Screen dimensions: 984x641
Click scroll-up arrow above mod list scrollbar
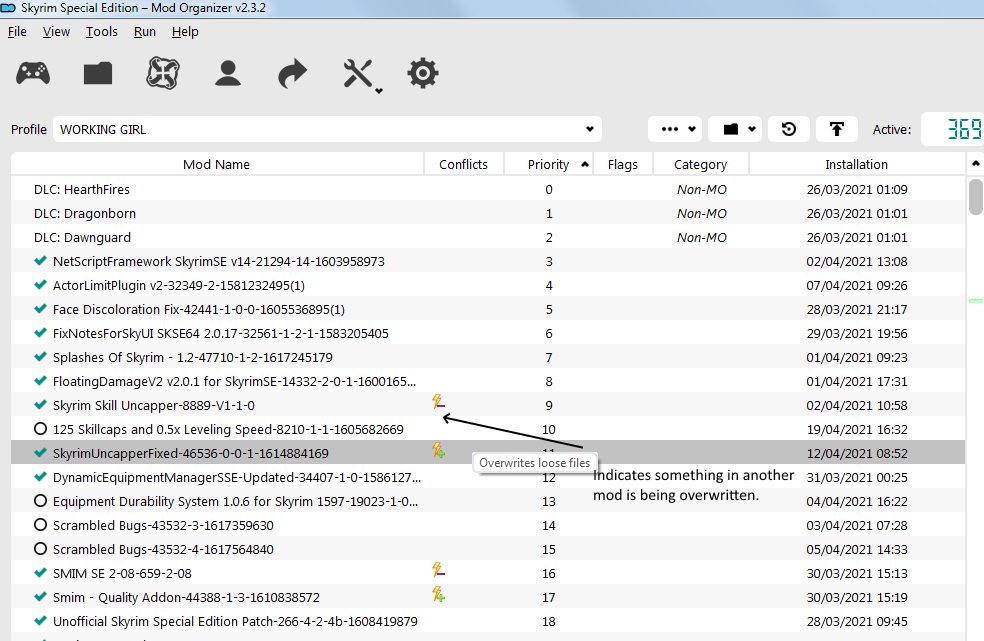(x=975, y=163)
